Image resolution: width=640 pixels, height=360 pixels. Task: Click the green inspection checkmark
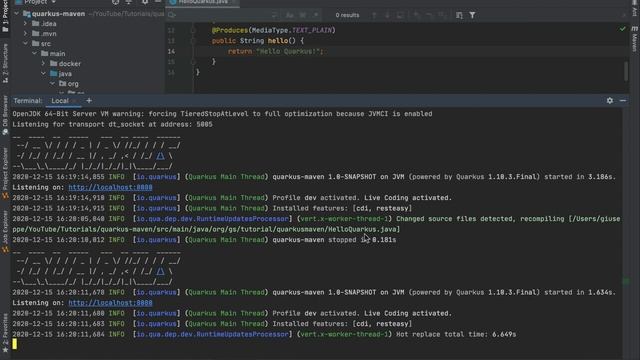(622, 29)
